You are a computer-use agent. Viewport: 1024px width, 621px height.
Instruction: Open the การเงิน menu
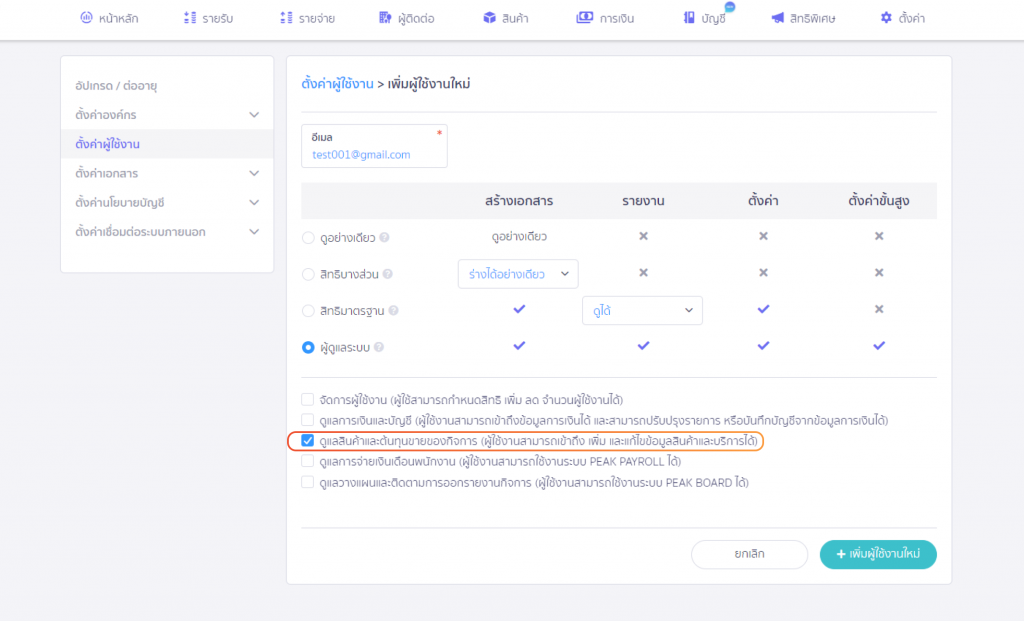point(605,18)
